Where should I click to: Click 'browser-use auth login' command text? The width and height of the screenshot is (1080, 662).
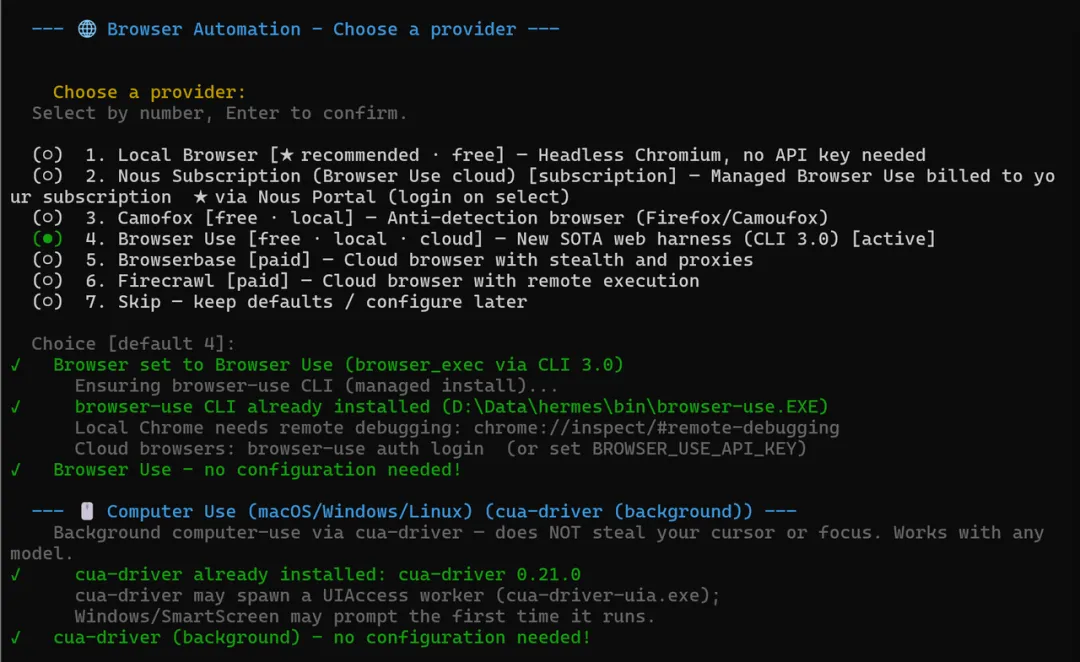[365, 448]
